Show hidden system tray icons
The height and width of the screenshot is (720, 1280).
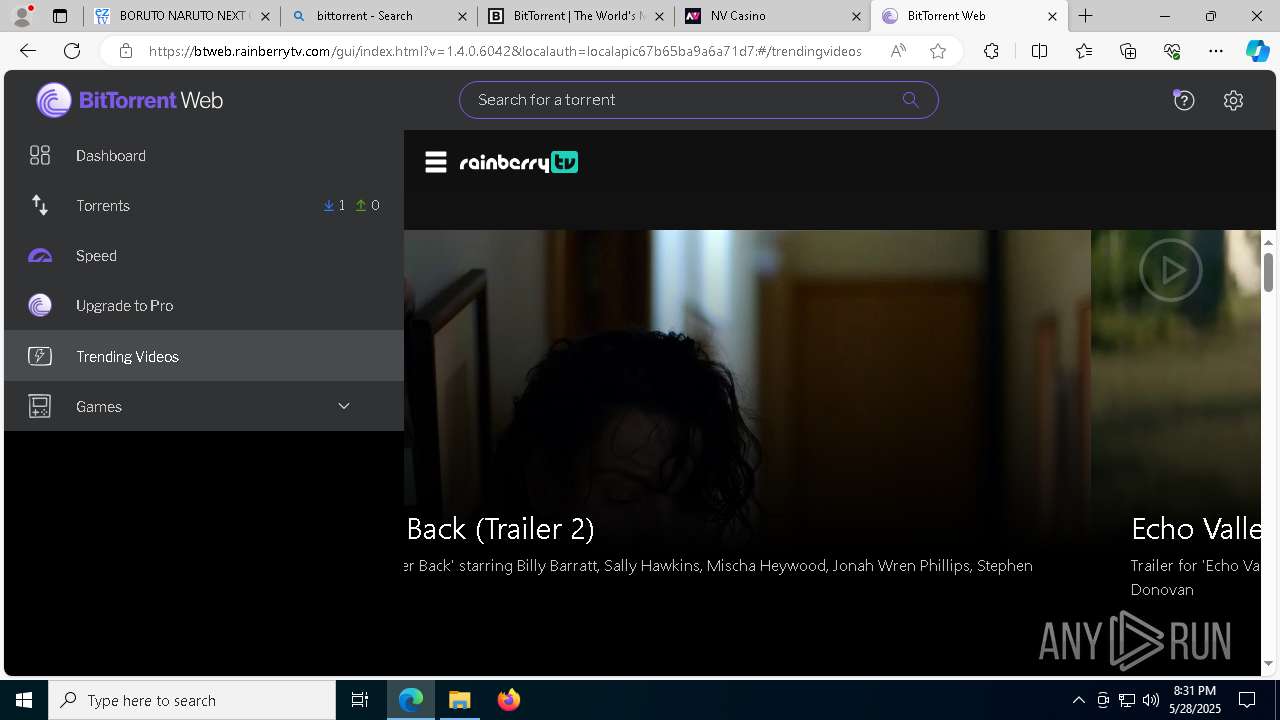tap(1078, 700)
